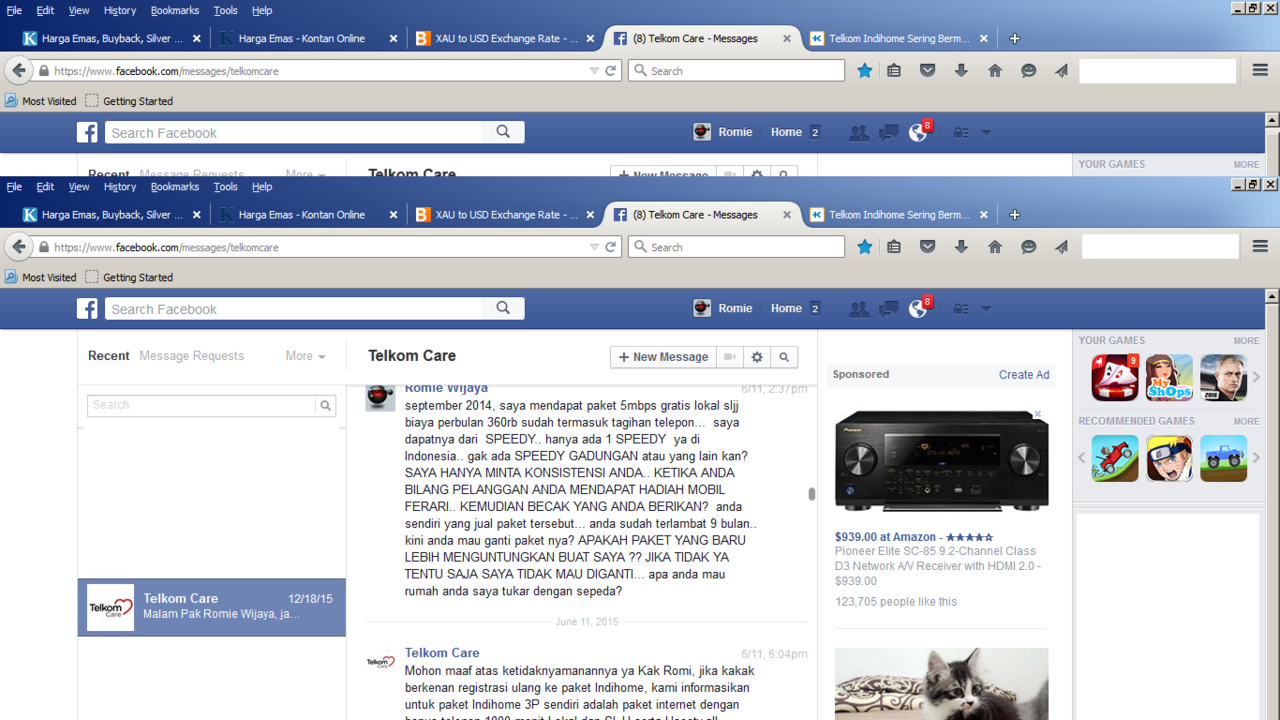This screenshot has width=1280, height=720.
Task: Expand the More dropdown beside Message Requests
Action: 305,356
